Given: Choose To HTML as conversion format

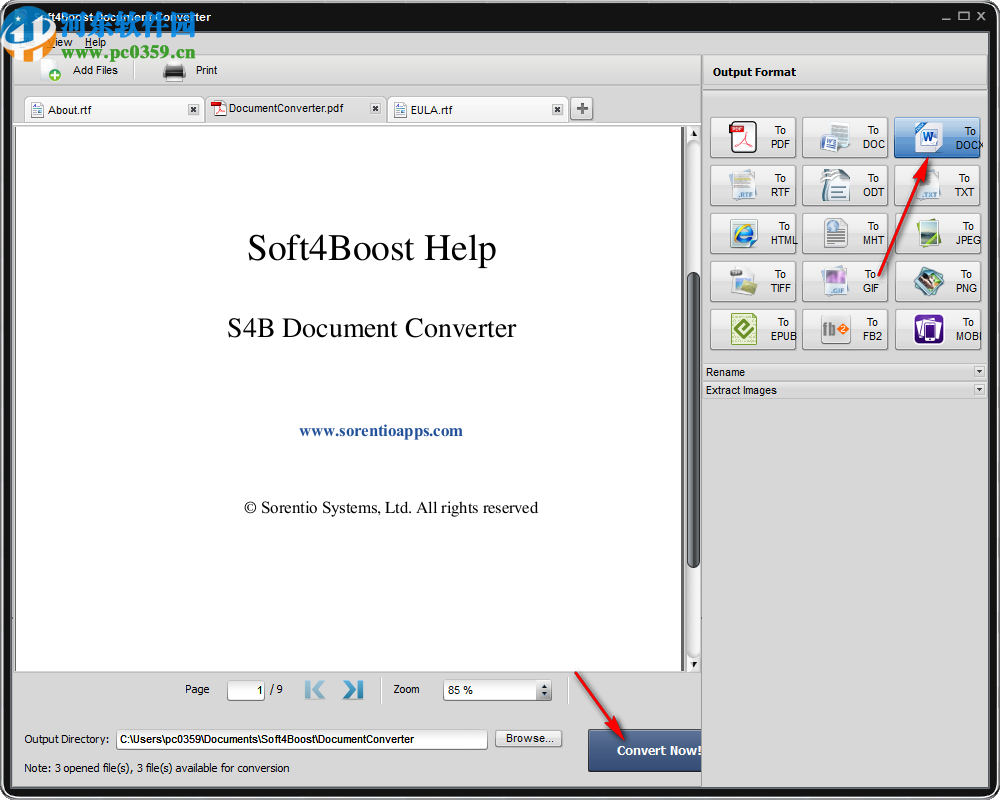Looking at the screenshot, I should pyautogui.click(x=753, y=233).
